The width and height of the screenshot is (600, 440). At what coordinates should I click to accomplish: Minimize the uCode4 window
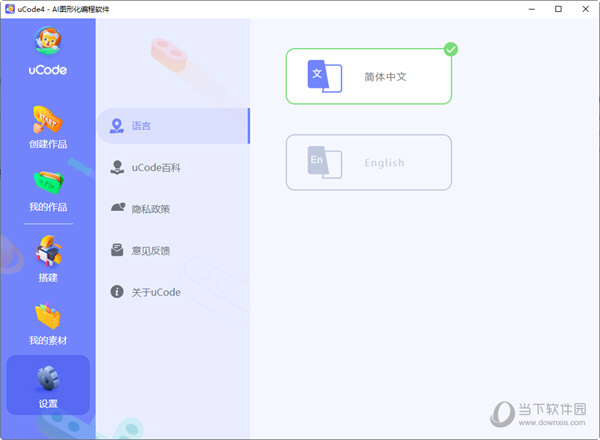point(532,9)
